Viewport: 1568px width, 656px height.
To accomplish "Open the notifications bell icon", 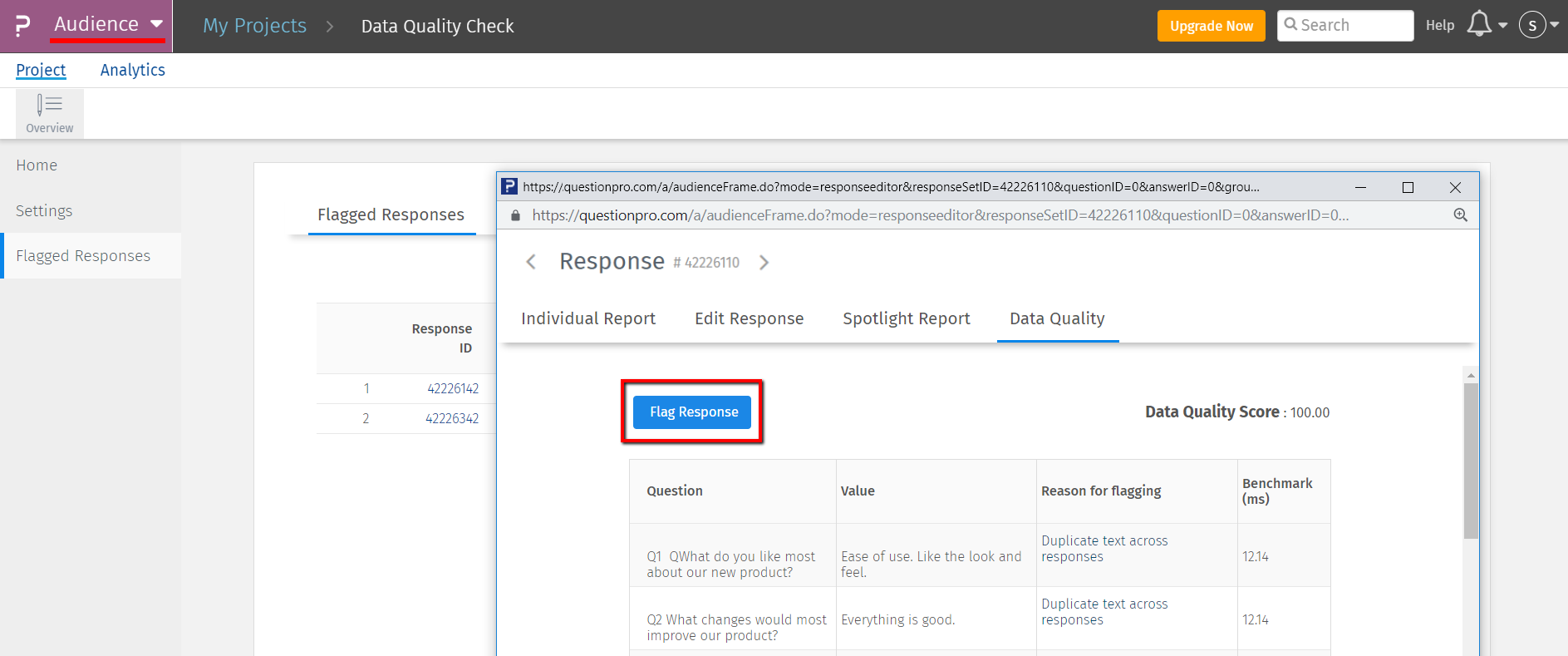I will click(x=1479, y=24).
